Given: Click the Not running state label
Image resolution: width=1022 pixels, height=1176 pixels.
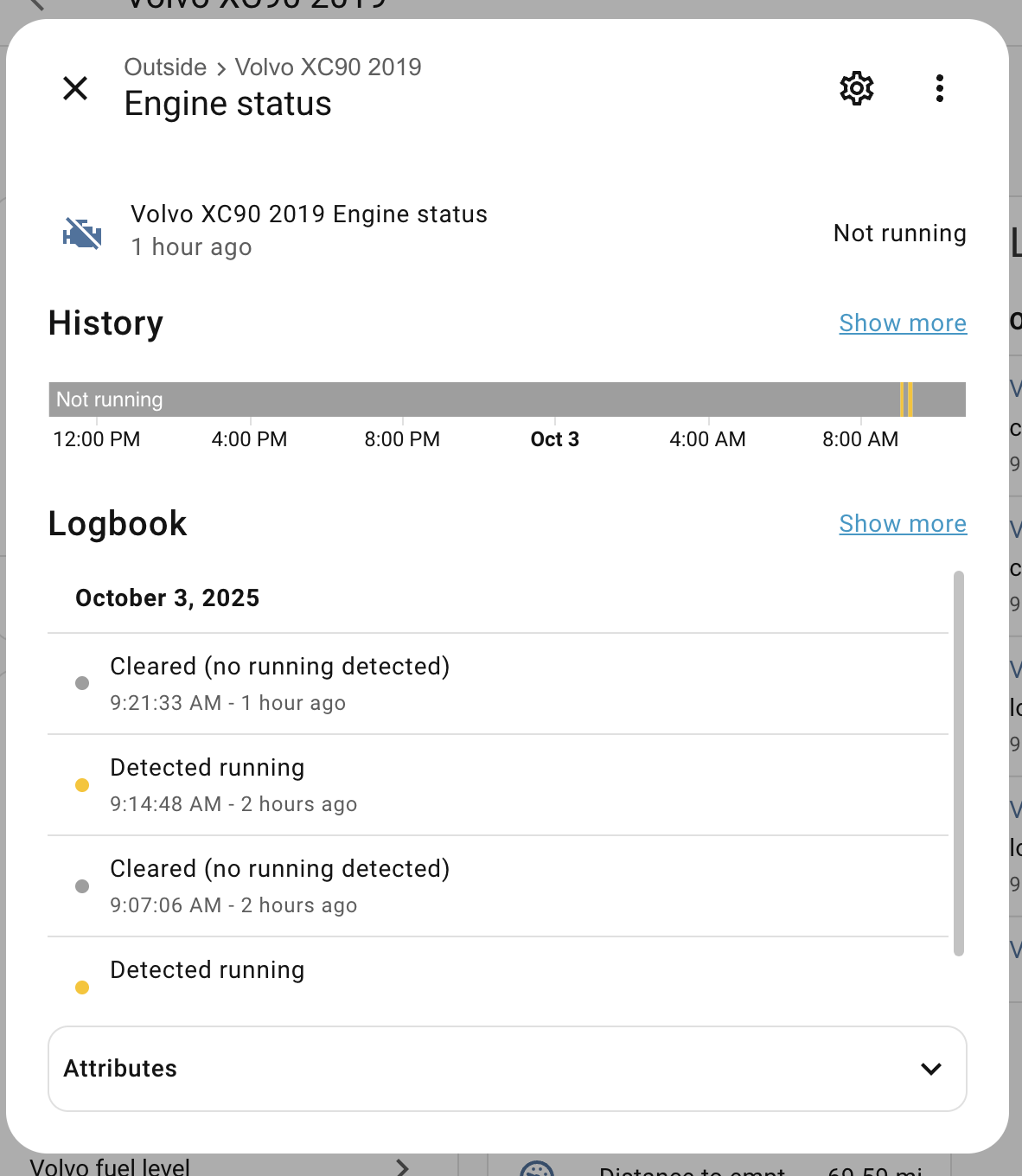Looking at the screenshot, I should [899, 233].
